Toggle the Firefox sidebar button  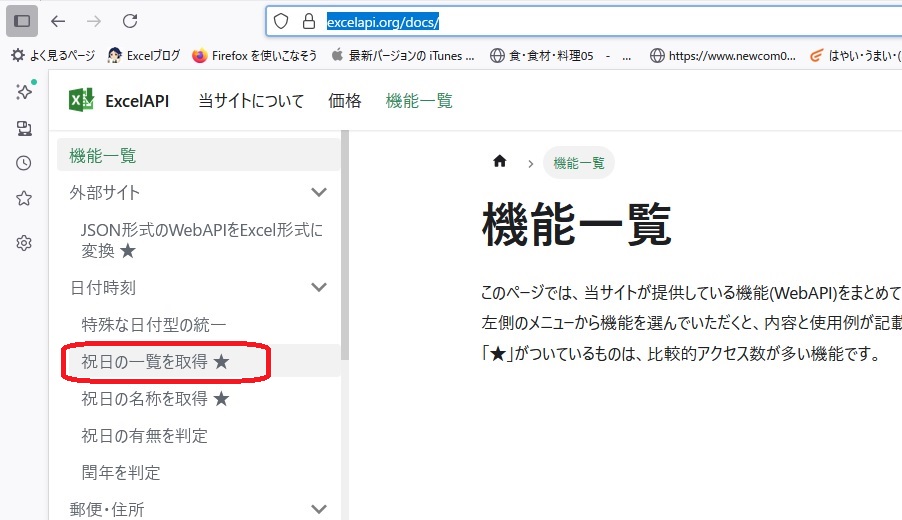[22, 21]
